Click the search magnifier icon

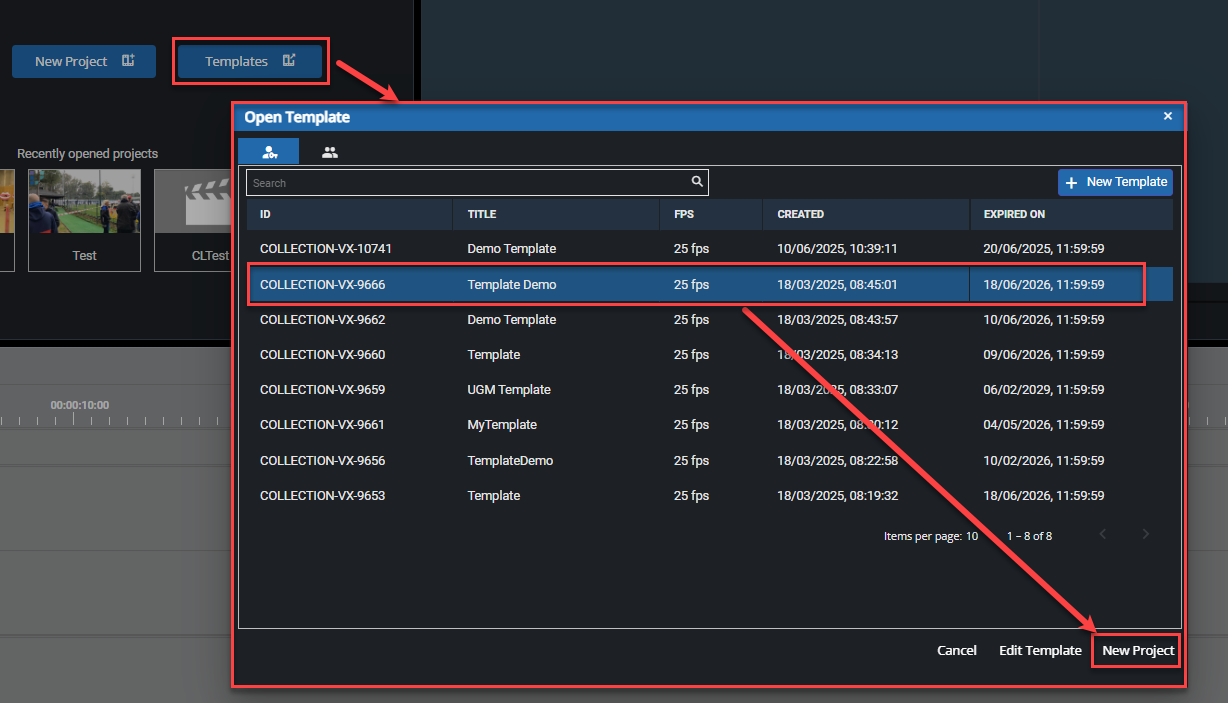coord(697,182)
